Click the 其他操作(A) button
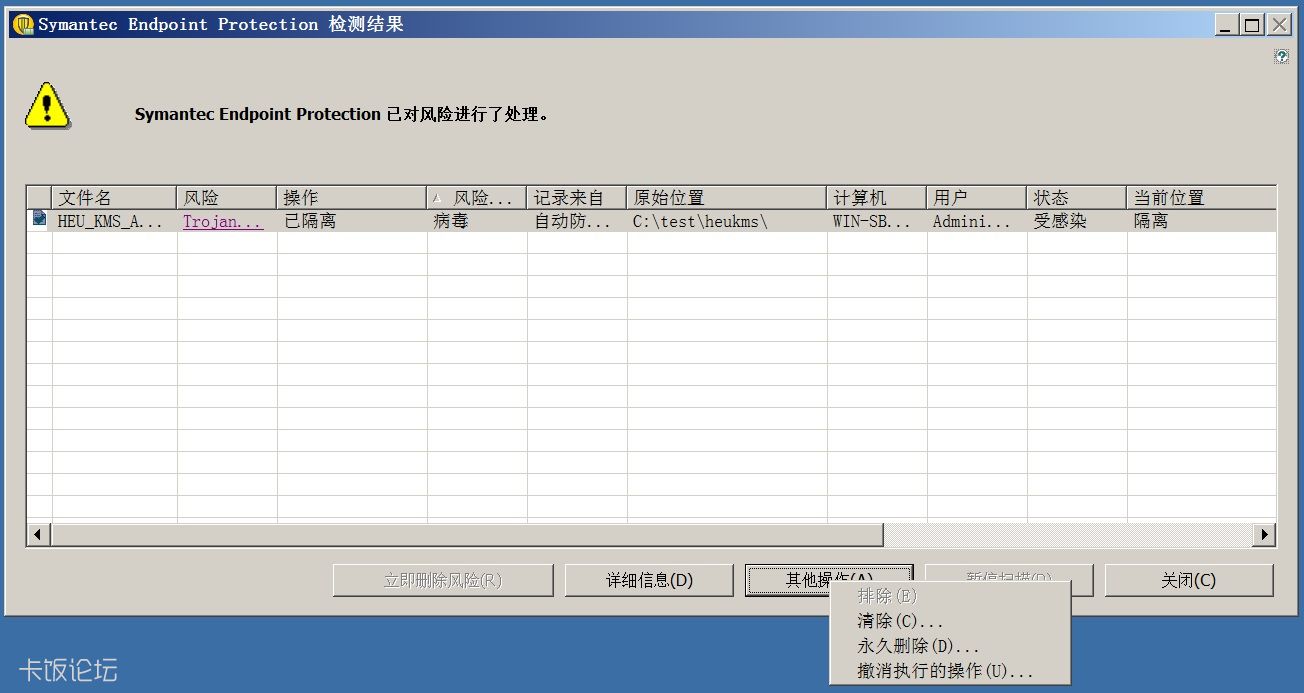This screenshot has width=1304, height=693. pos(829,579)
